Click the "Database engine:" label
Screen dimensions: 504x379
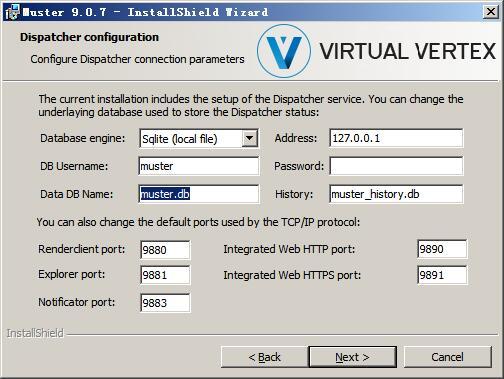coord(83,138)
